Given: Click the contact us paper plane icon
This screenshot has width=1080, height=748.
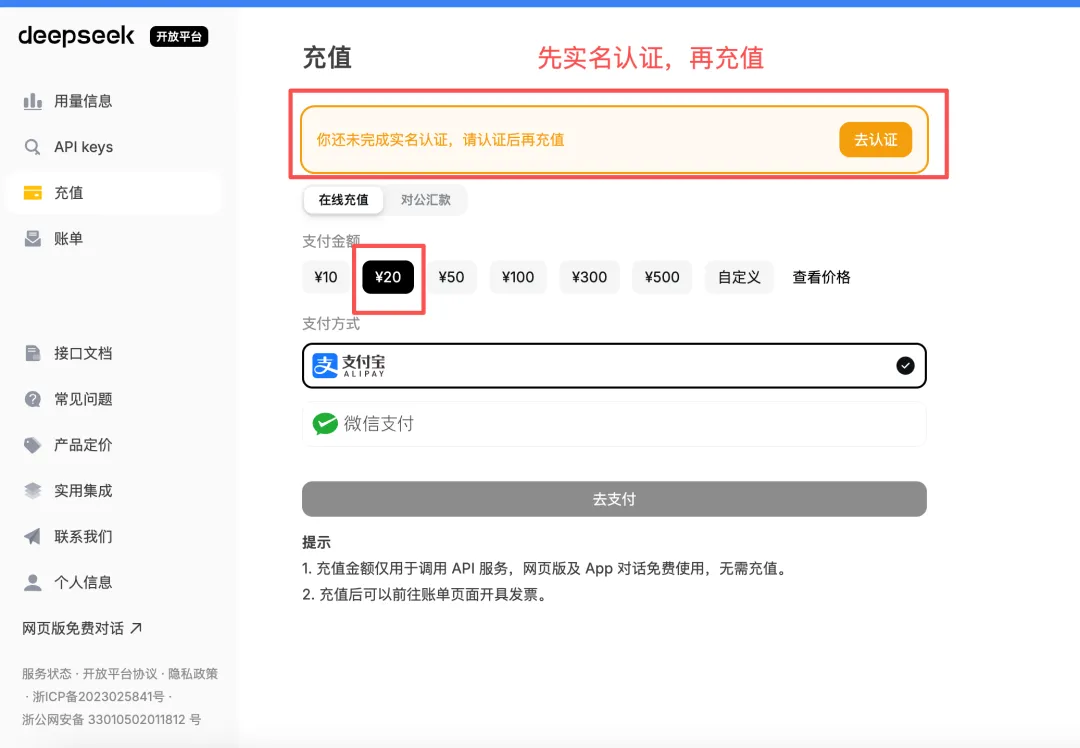Looking at the screenshot, I should 32,537.
